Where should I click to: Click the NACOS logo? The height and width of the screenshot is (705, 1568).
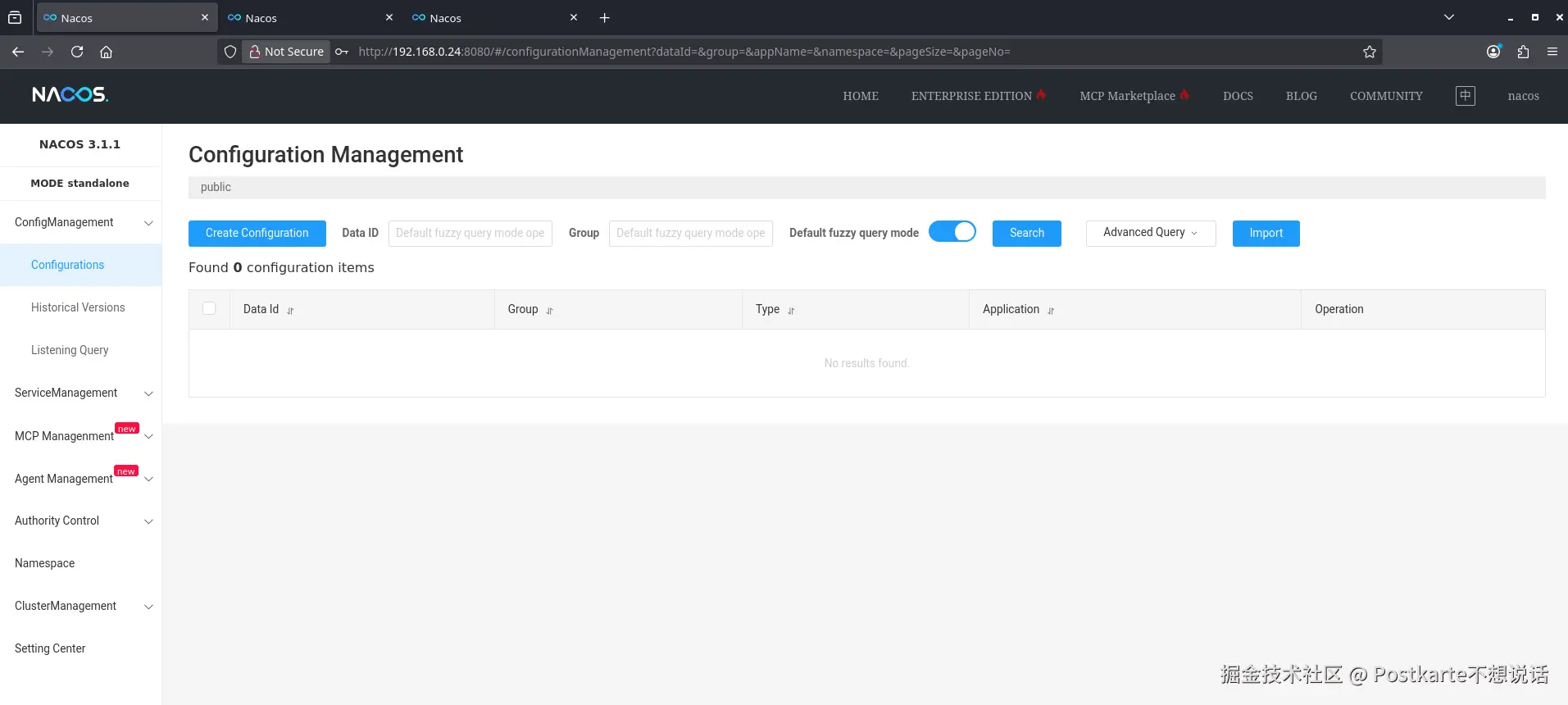click(70, 95)
